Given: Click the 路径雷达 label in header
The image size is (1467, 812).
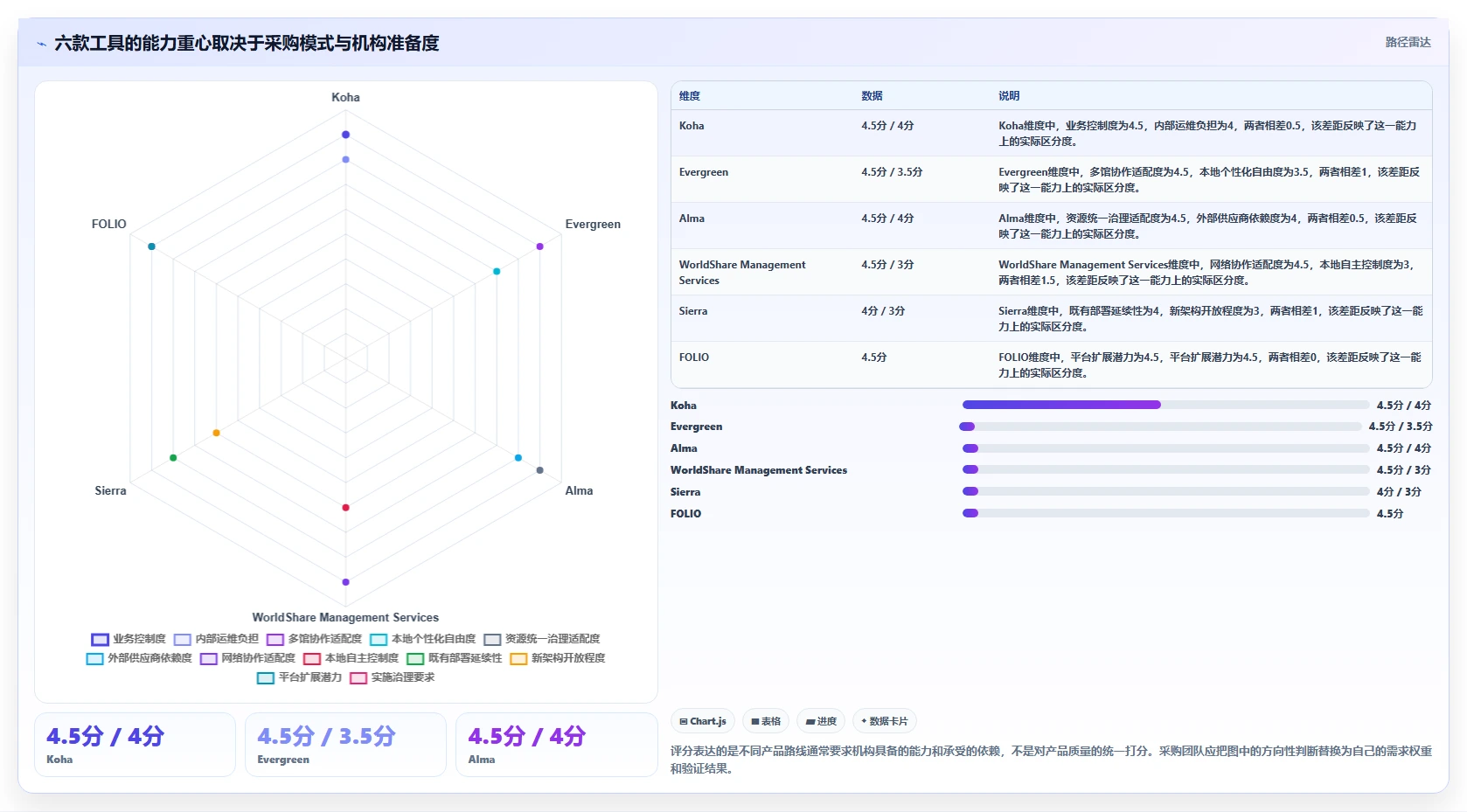Looking at the screenshot, I should [1408, 42].
